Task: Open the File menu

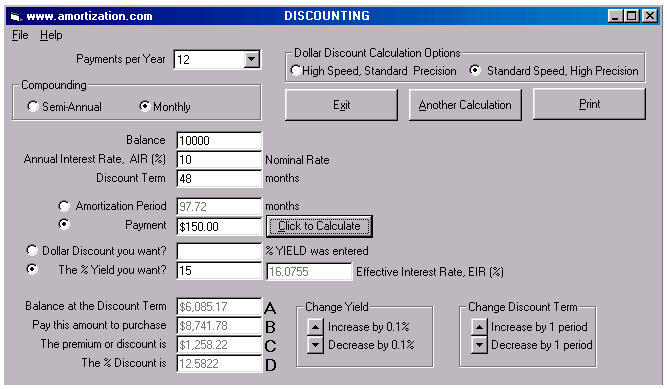Action: [x=20, y=35]
